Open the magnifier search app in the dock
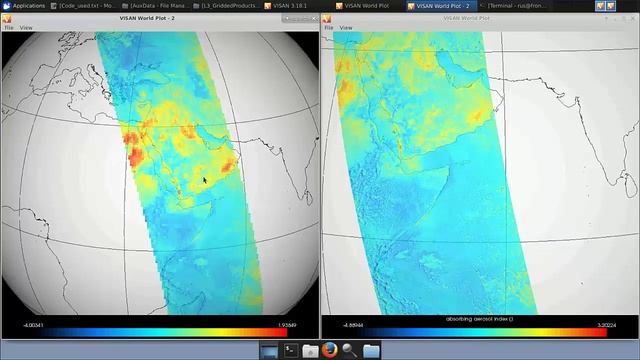640x360 pixels. click(x=349, y=351)
